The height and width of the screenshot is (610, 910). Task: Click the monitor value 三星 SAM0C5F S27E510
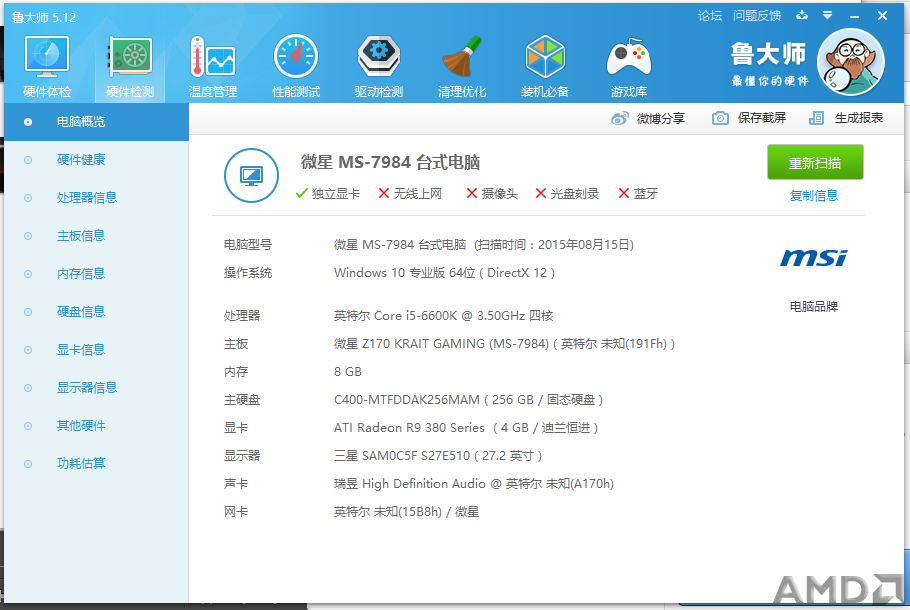pyautogui.click(x=438, y=456)
